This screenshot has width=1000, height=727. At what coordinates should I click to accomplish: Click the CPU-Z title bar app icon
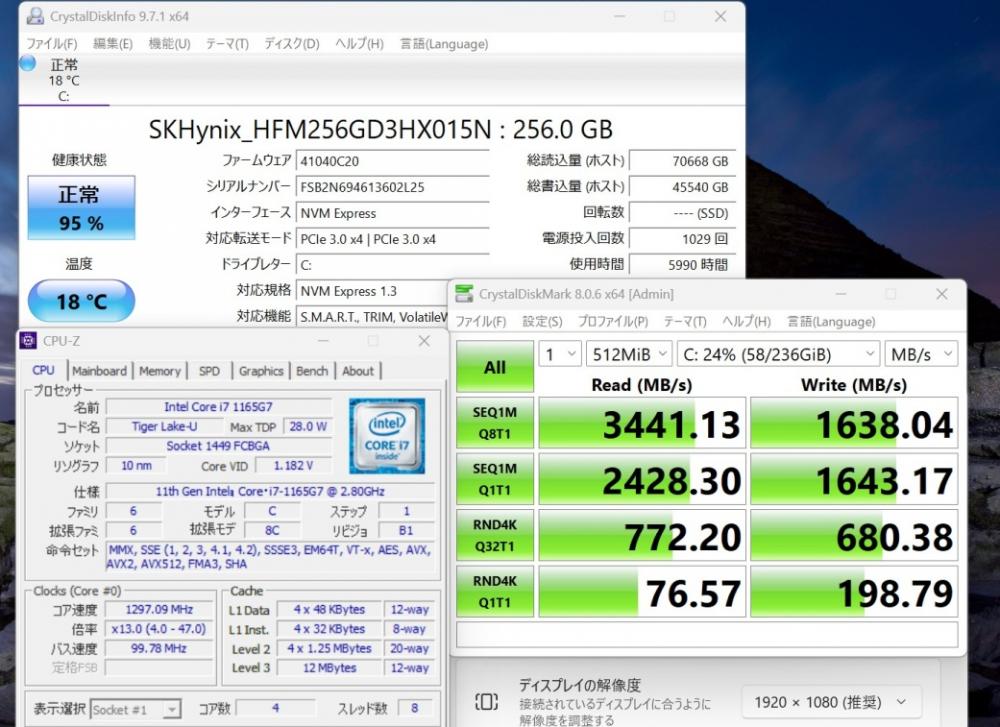28,341
